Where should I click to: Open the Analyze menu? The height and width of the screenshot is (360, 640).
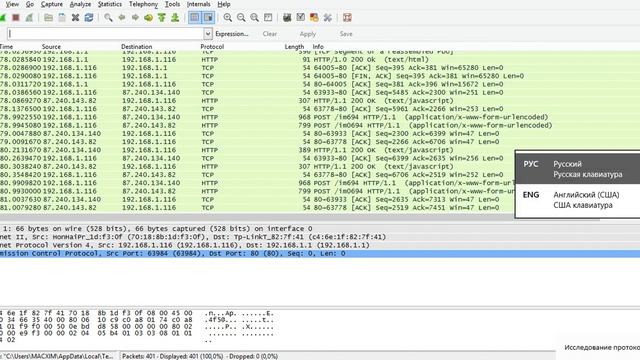click(80, 4)
